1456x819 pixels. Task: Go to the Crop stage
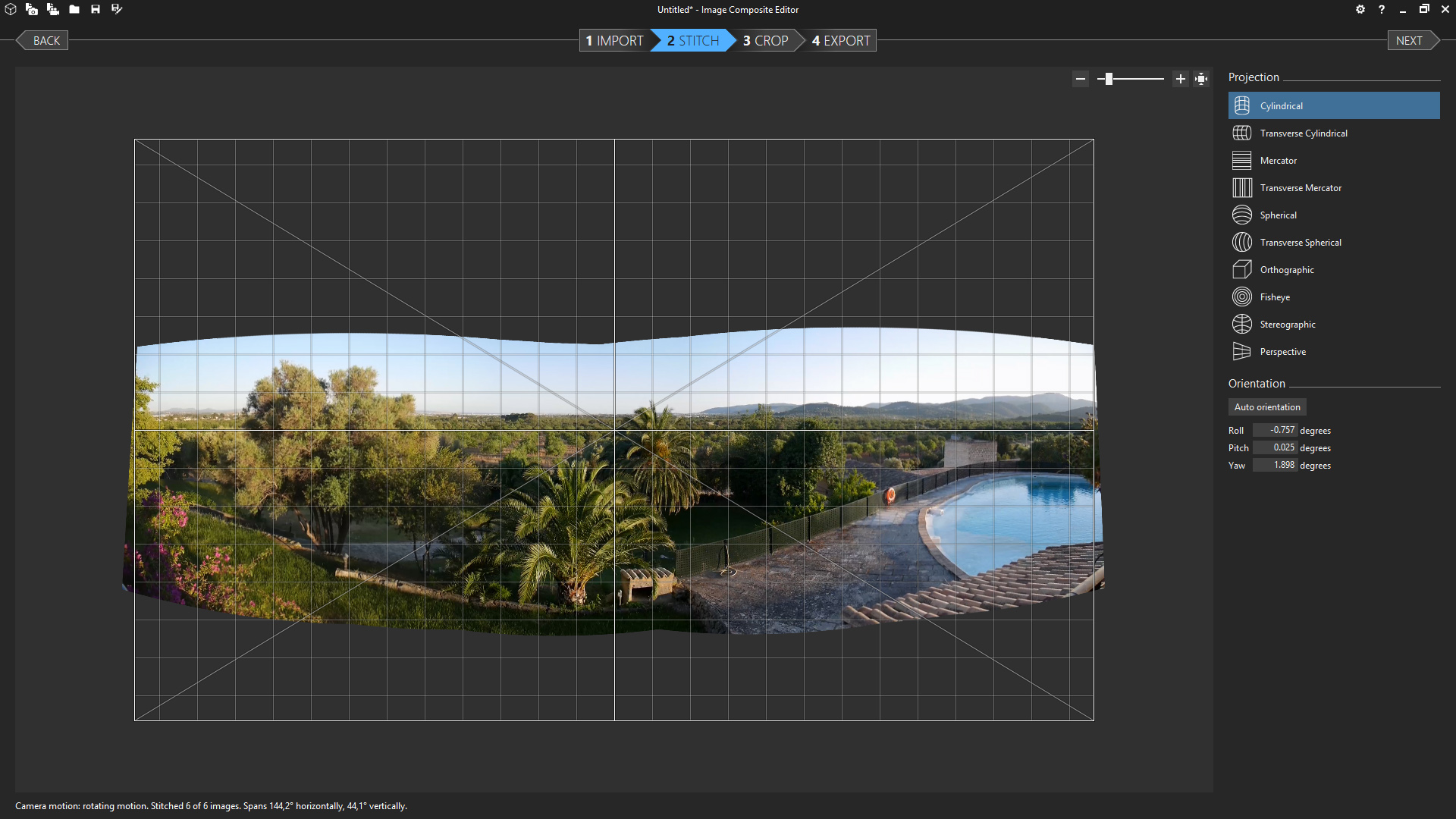(x=766, y=40)
